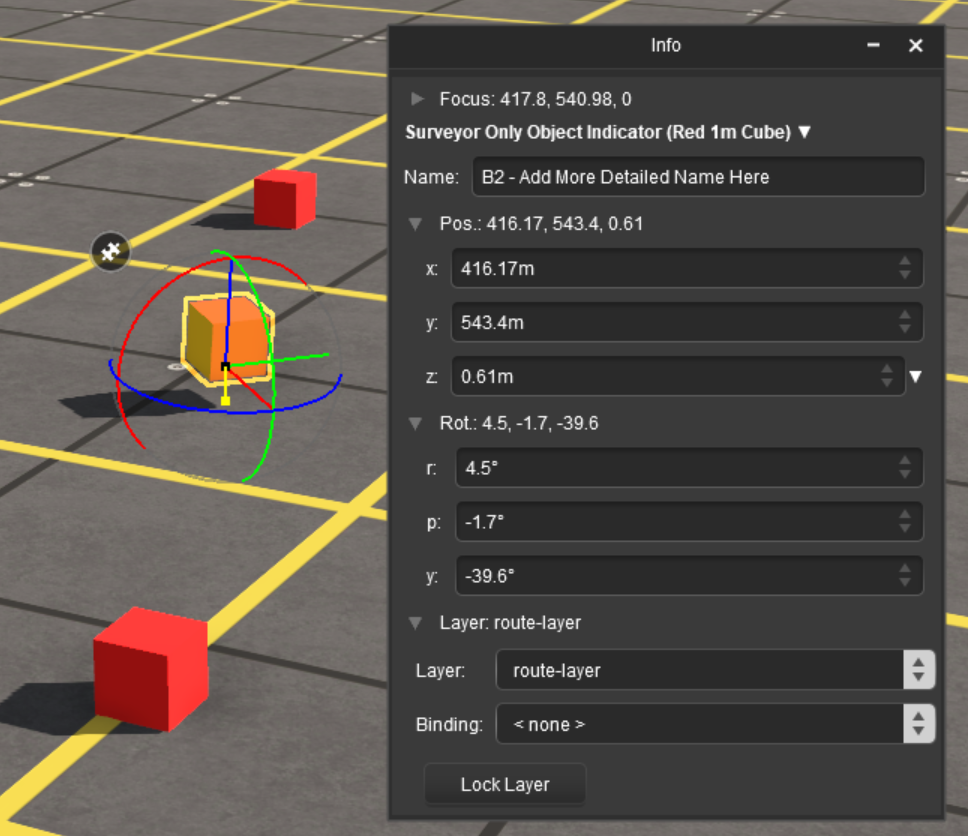
Task: Select the large red cube in the foreground
Action: click(150, 668)
